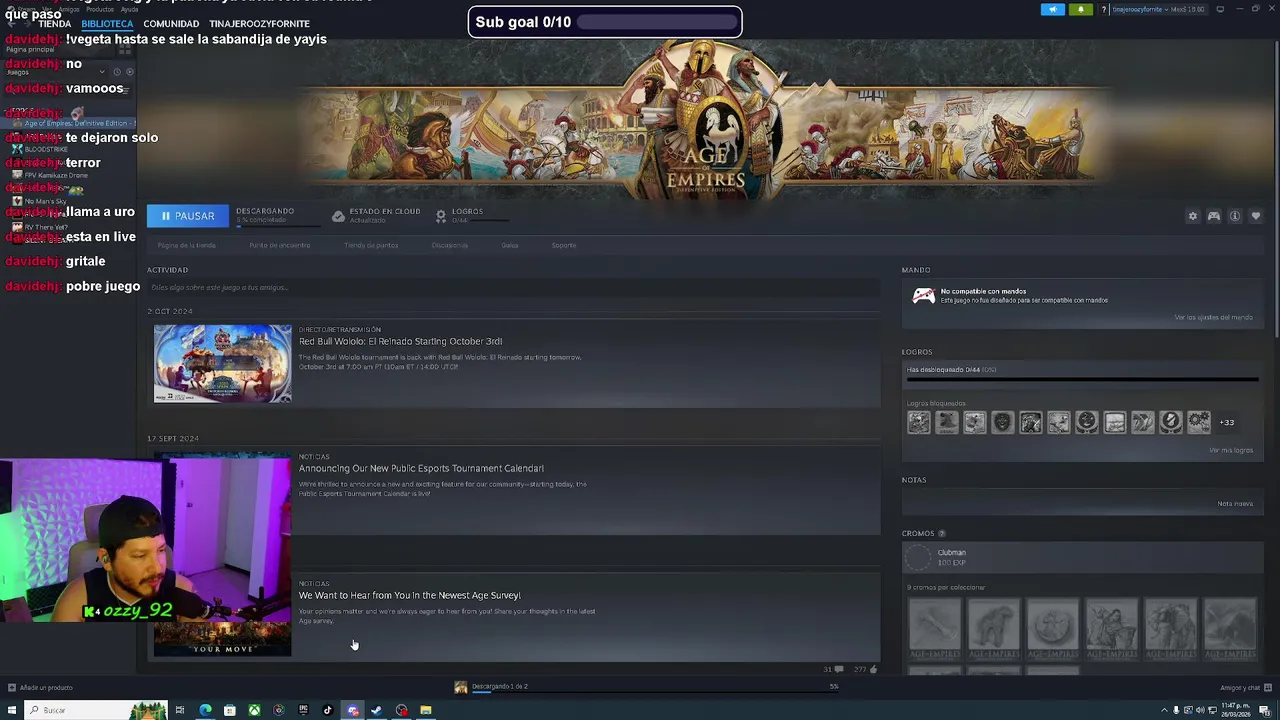Open Task View on the taskbar
Screen dimensions: 1280x720
(x=180, y=710)
